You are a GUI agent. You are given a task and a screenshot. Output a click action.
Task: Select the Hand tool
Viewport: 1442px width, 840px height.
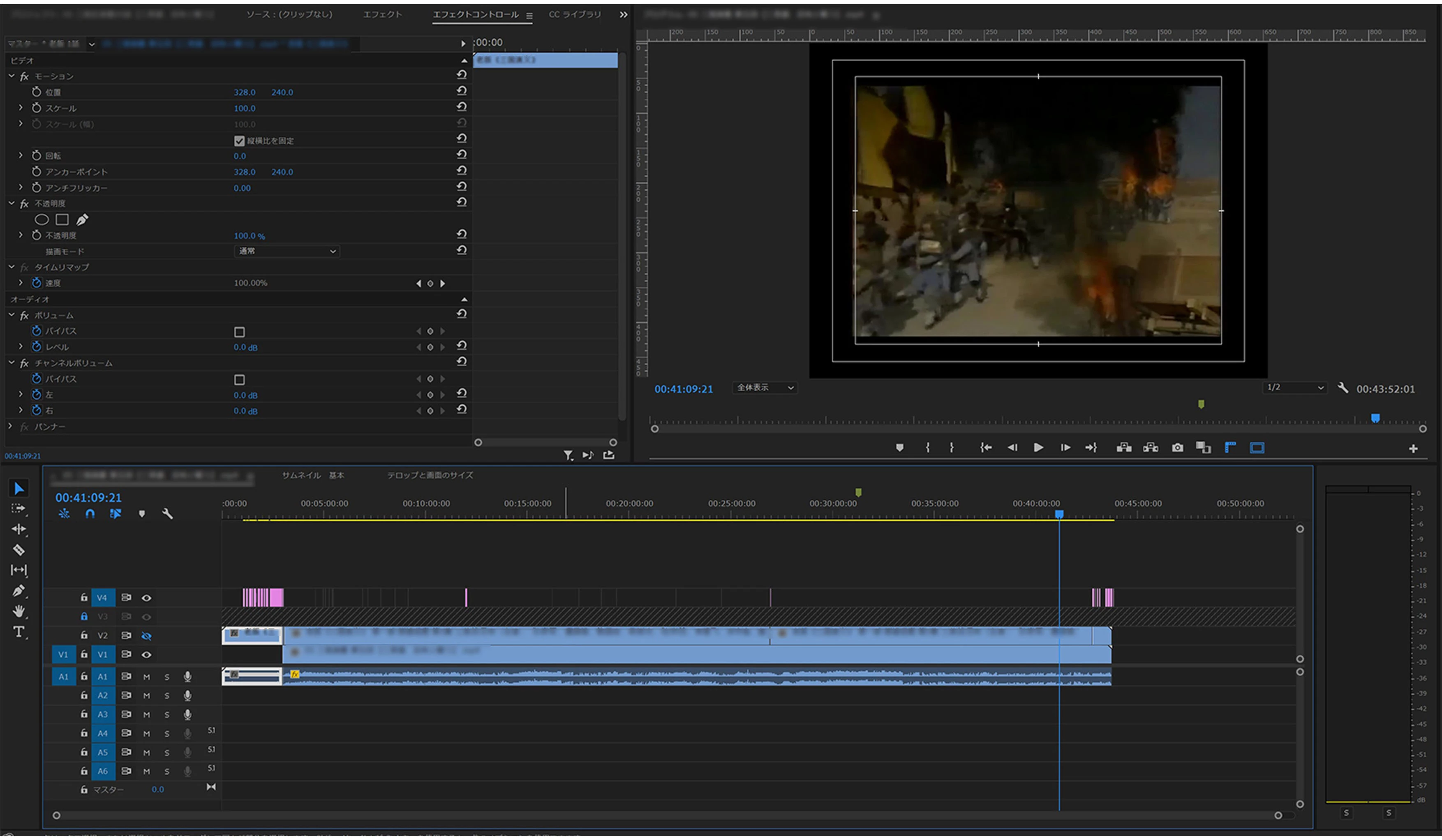[18, 611]
